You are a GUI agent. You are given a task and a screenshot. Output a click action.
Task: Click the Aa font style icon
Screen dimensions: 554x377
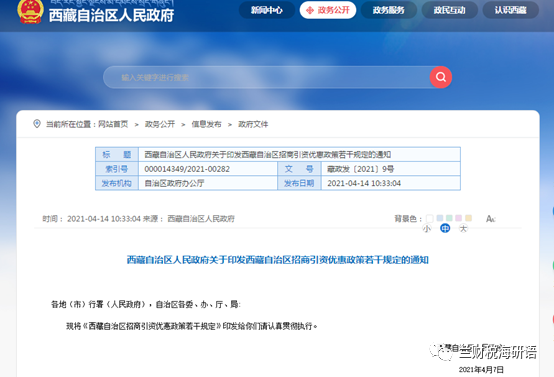pos(490,219)
